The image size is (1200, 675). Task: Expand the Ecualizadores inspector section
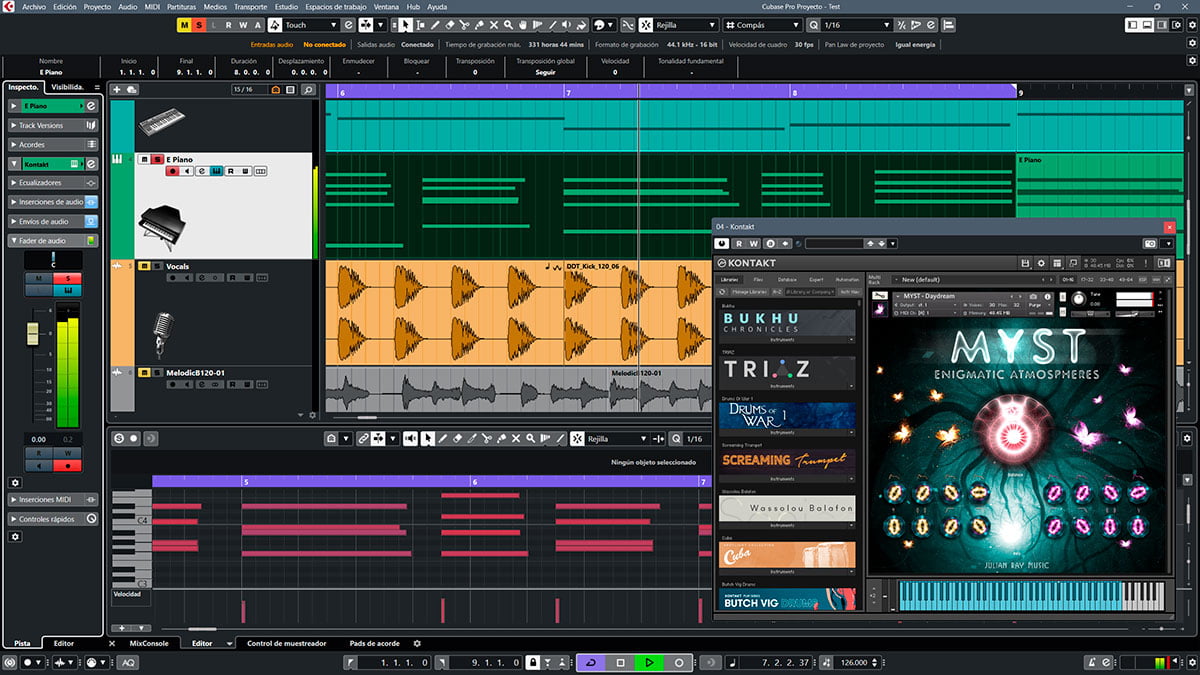click(53, 183)
